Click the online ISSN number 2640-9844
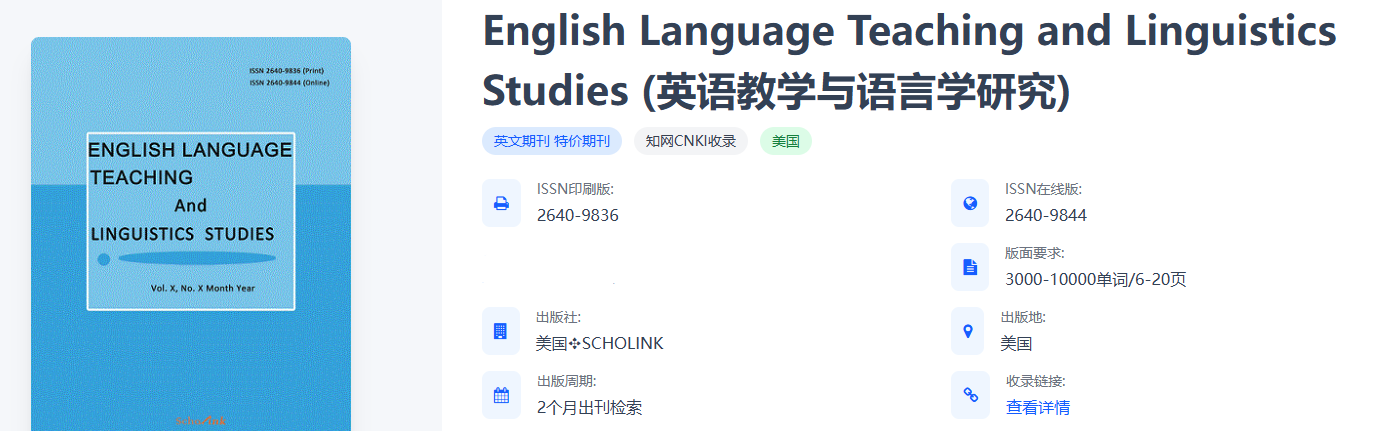Image resolution: width=1389 pixels, height=431 pixels. click(1045, 215)
